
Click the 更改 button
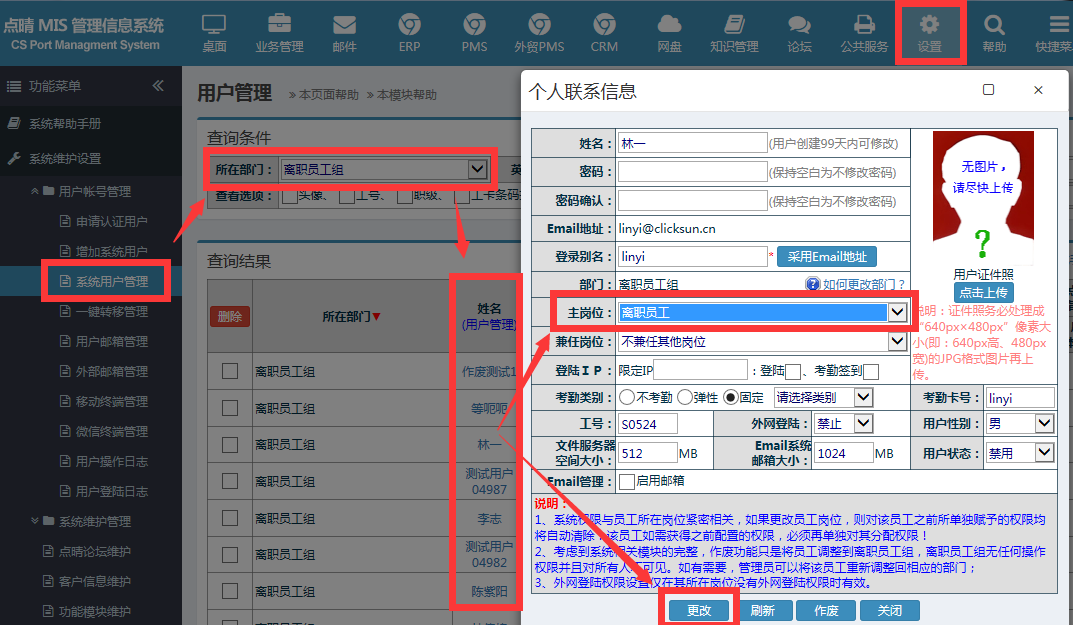point(699,610)
